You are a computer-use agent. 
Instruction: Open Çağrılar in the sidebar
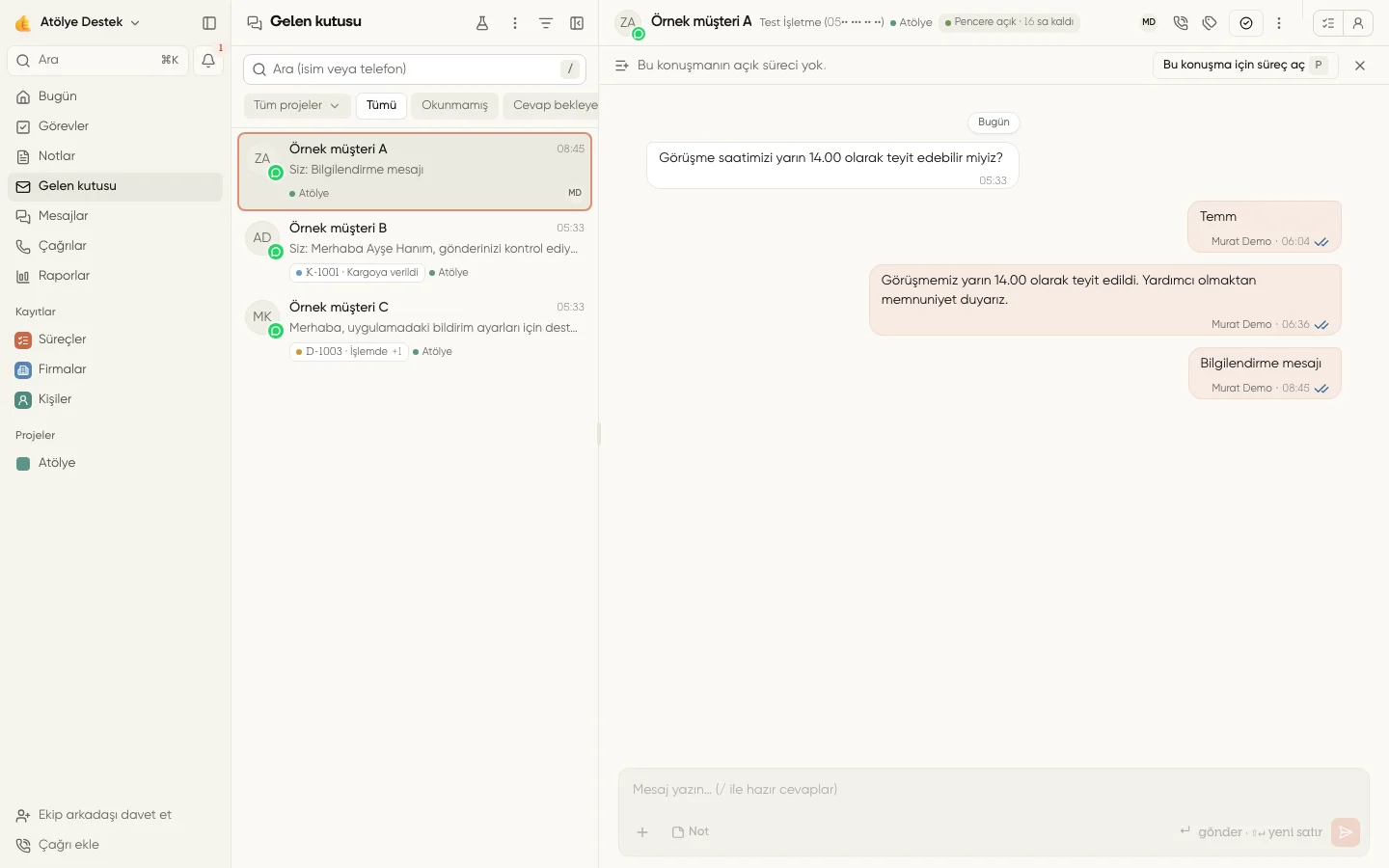(x=115, y=246)
